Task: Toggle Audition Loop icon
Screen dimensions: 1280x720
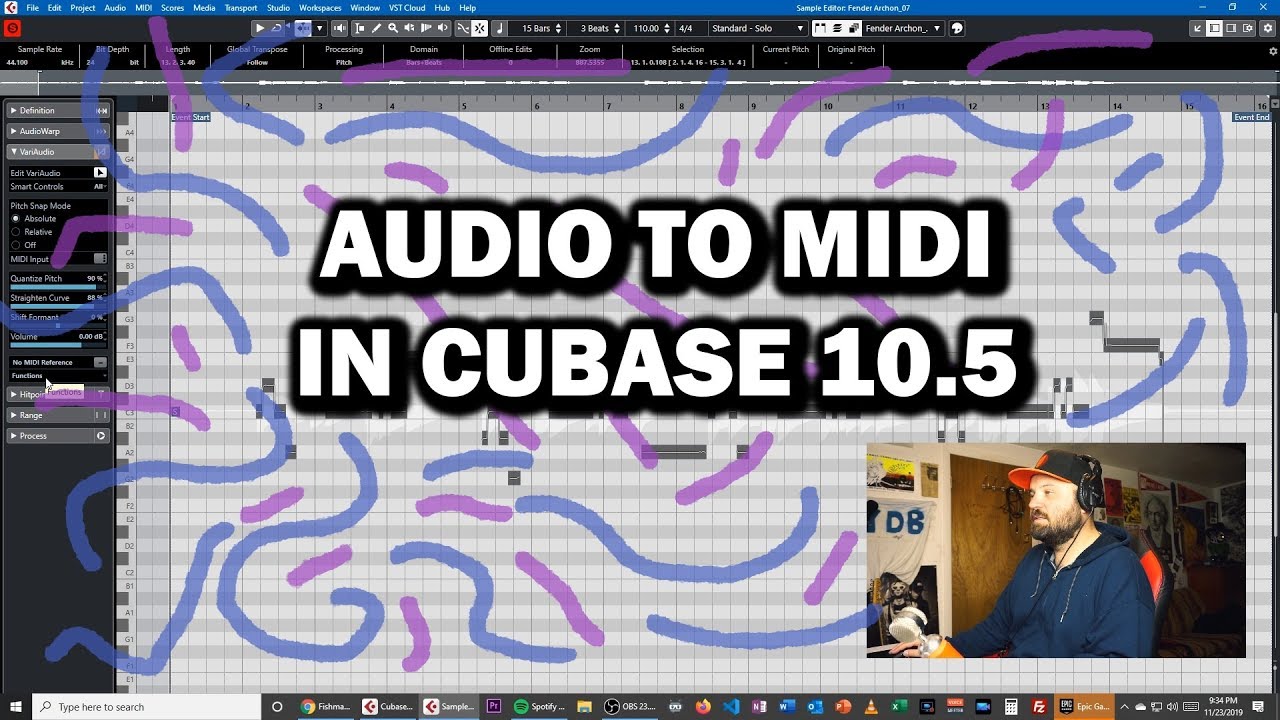Action: point(277,28)
